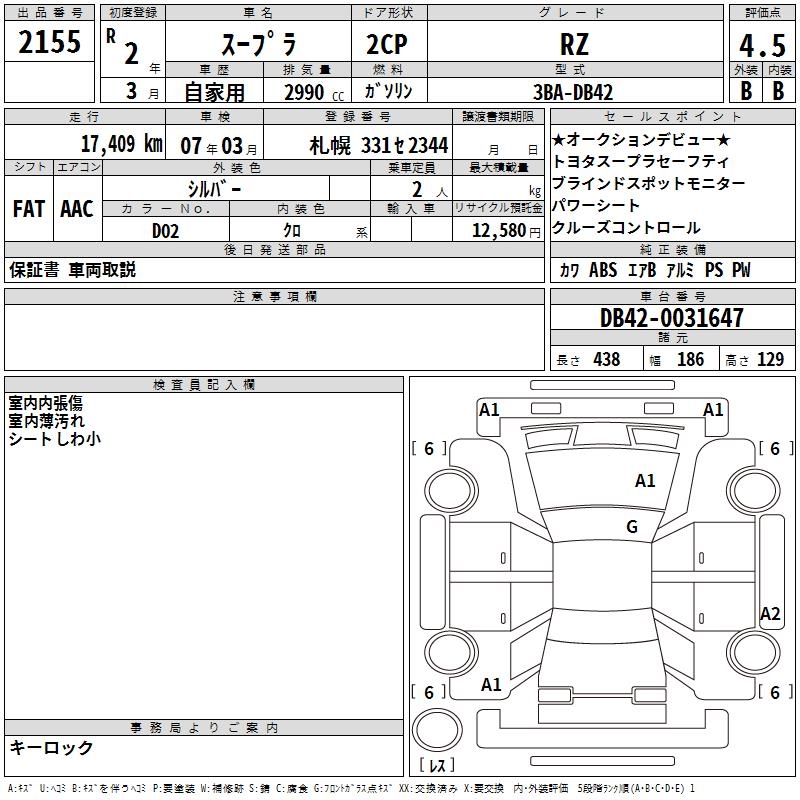Select the 評価点 header
The image size is (800, 800).
click(762, 13)
